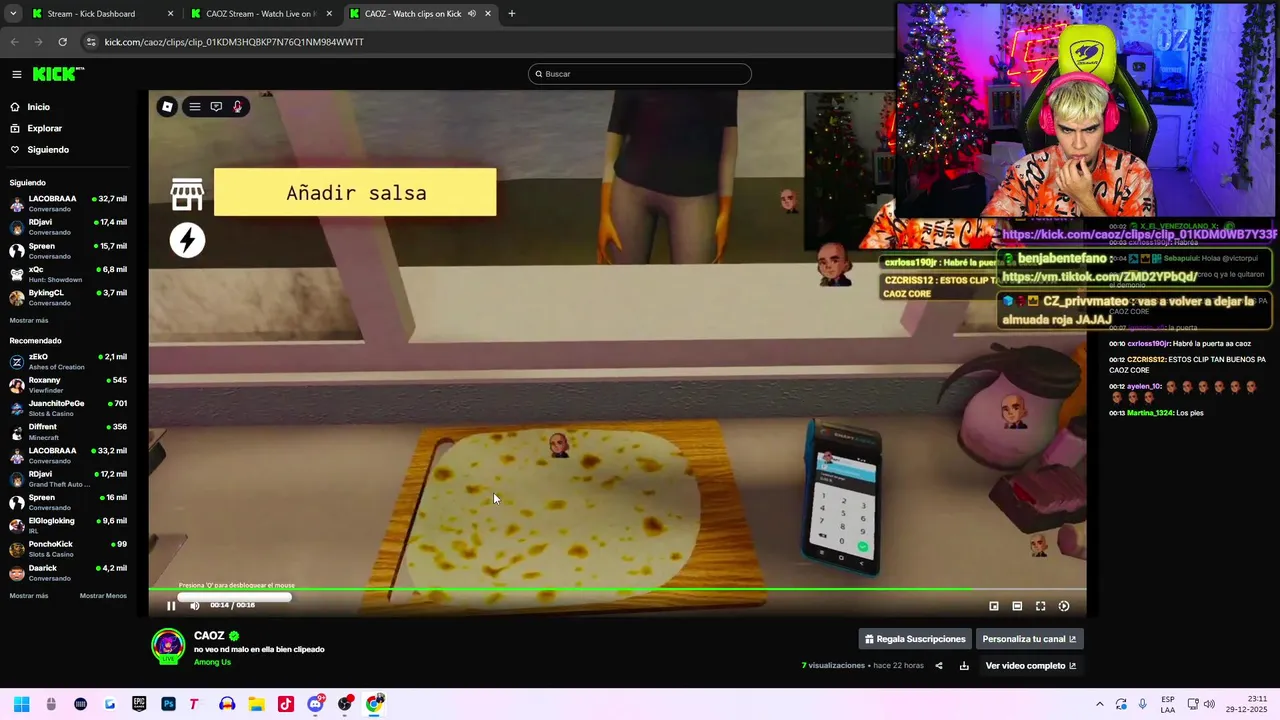Open Spreen channel with 15,7 mil viewers
The height and width of the screenshot is (720, 1280).
(68, 250)
